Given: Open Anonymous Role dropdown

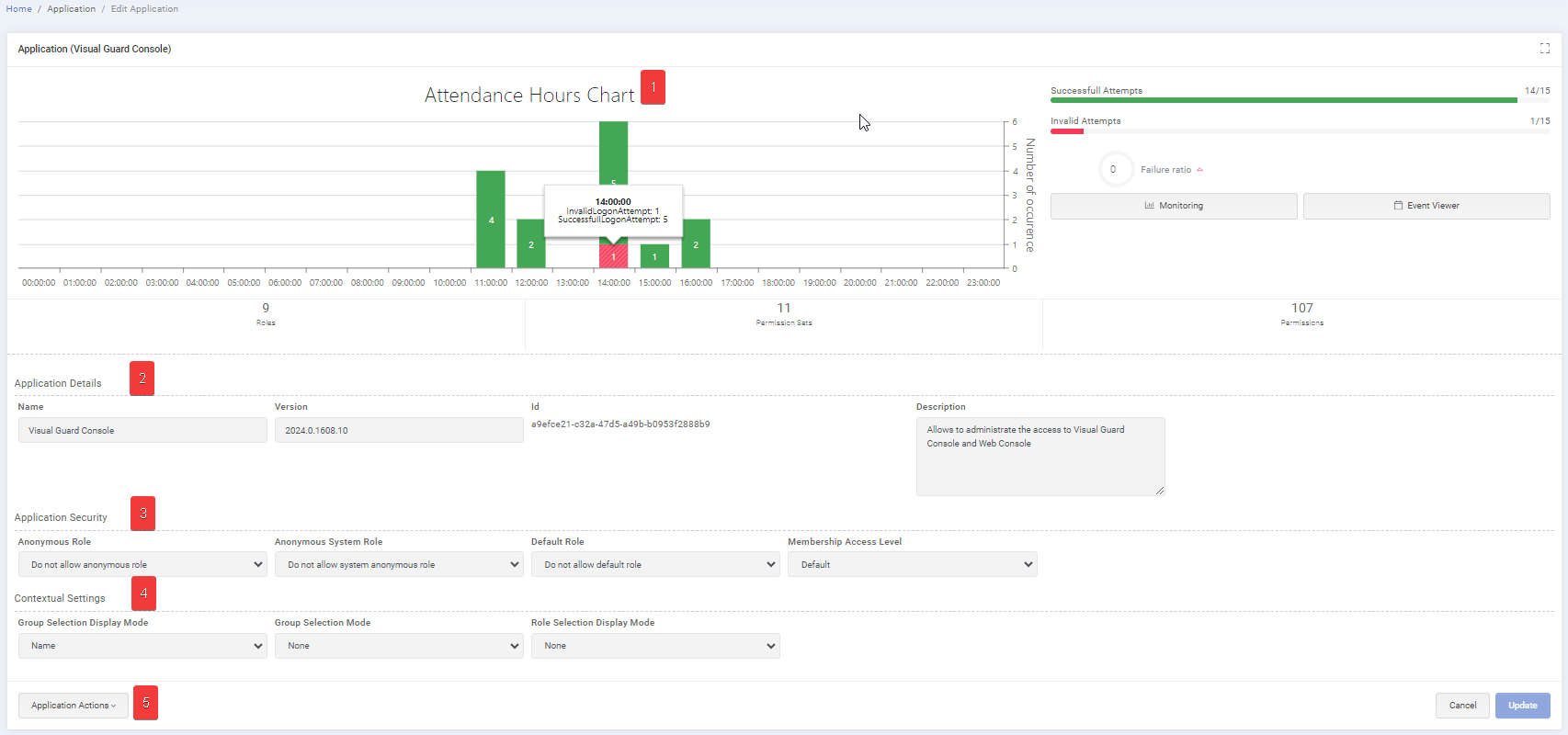Looking at the screenshot, I should pyautogui.click(x=142, y=564).
